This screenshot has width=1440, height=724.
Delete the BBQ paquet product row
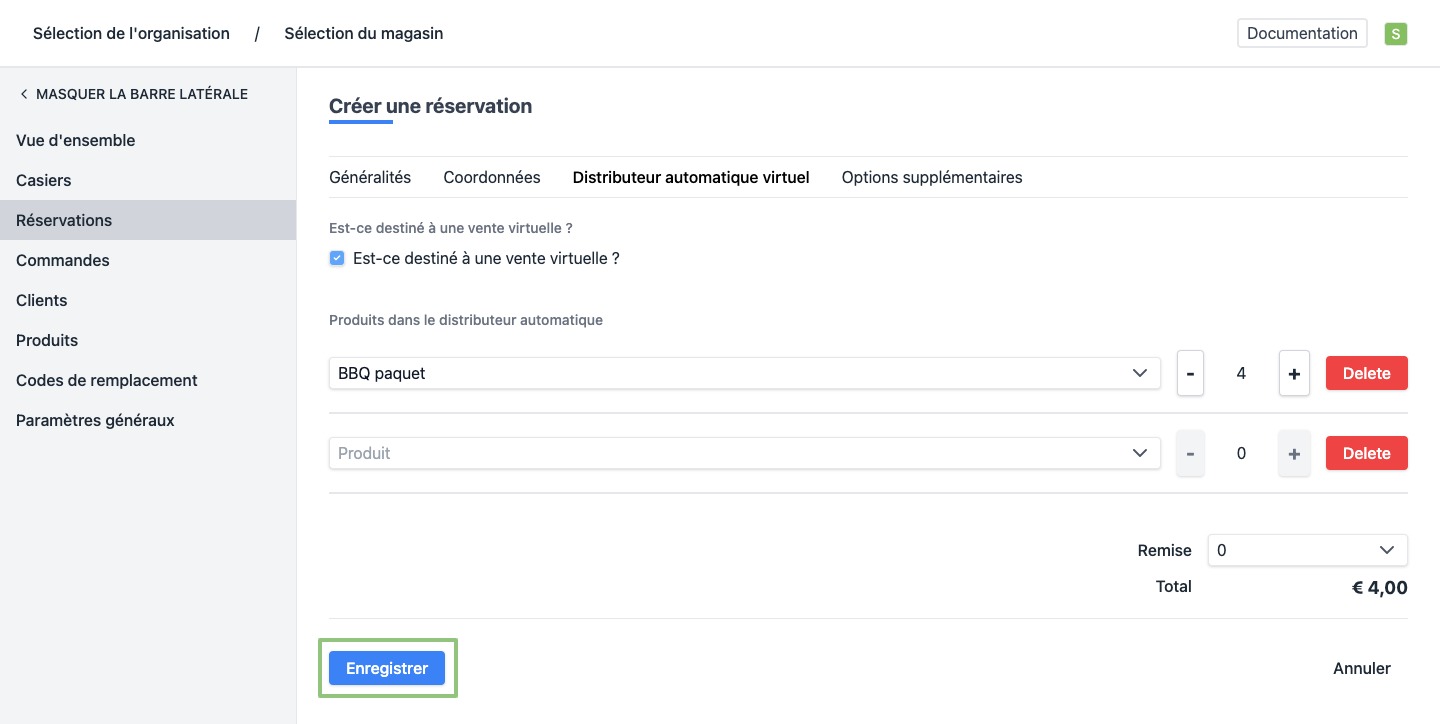(1366, 374)
